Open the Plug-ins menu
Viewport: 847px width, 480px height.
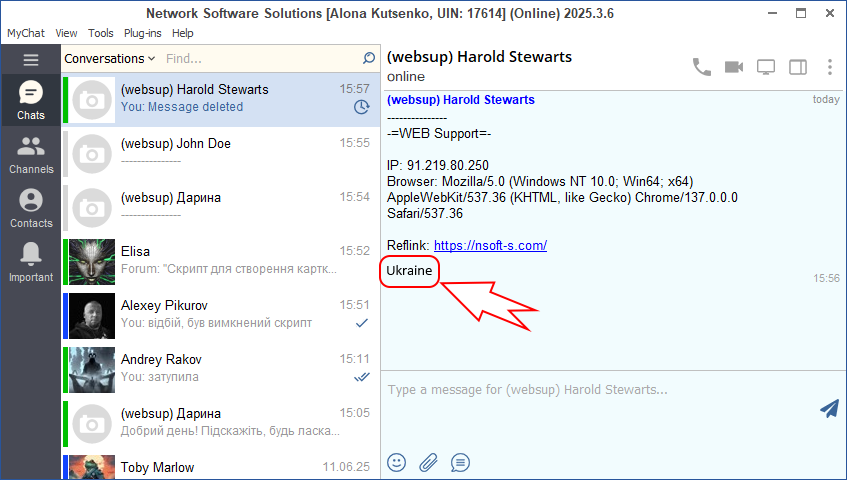pyautogui.click(x=142, y=33)
